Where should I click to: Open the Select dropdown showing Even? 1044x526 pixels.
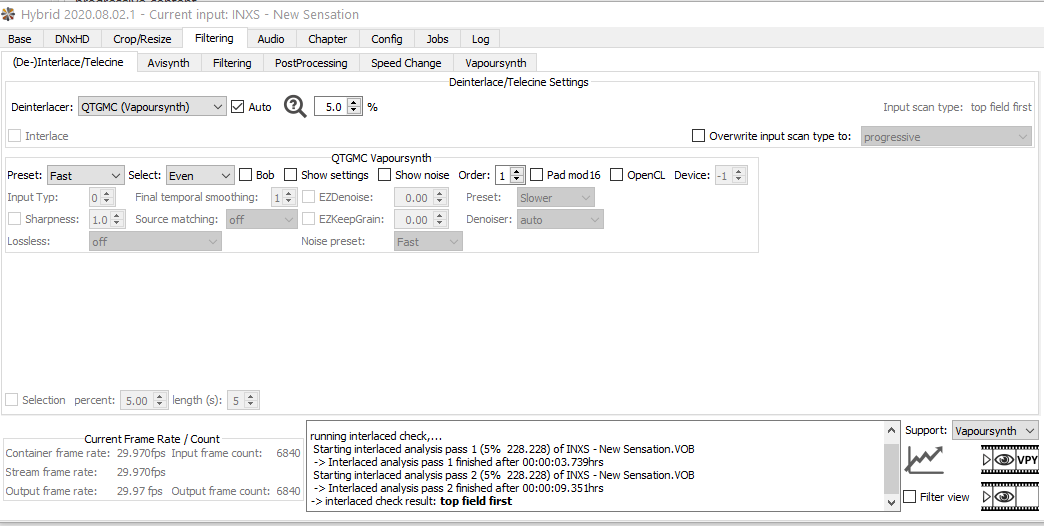tap(200, 176)
